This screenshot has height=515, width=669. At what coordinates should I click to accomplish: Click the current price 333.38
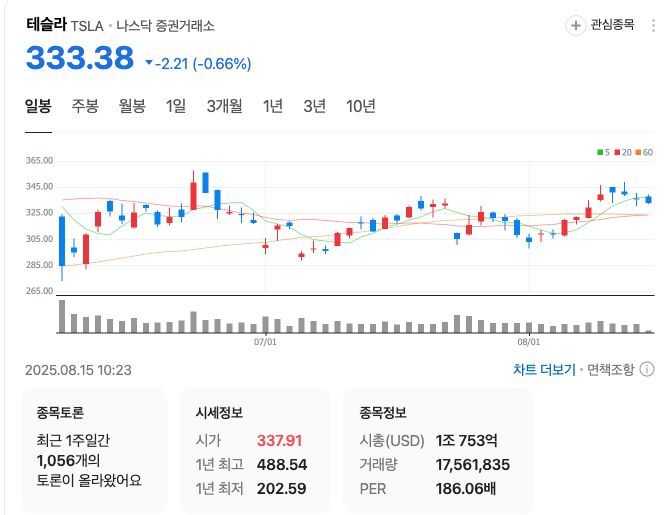coord(80,58)
